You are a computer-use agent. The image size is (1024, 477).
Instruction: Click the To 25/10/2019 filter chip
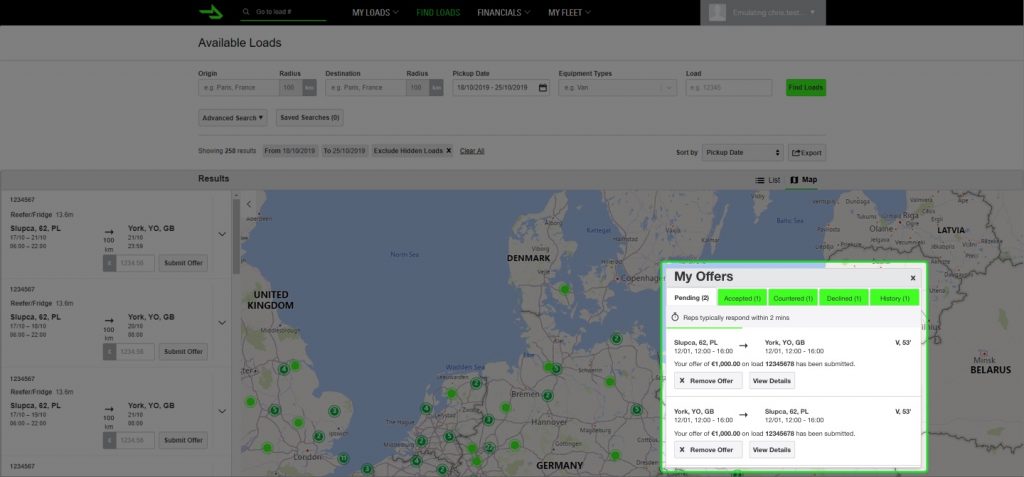(x=345, y=151)
